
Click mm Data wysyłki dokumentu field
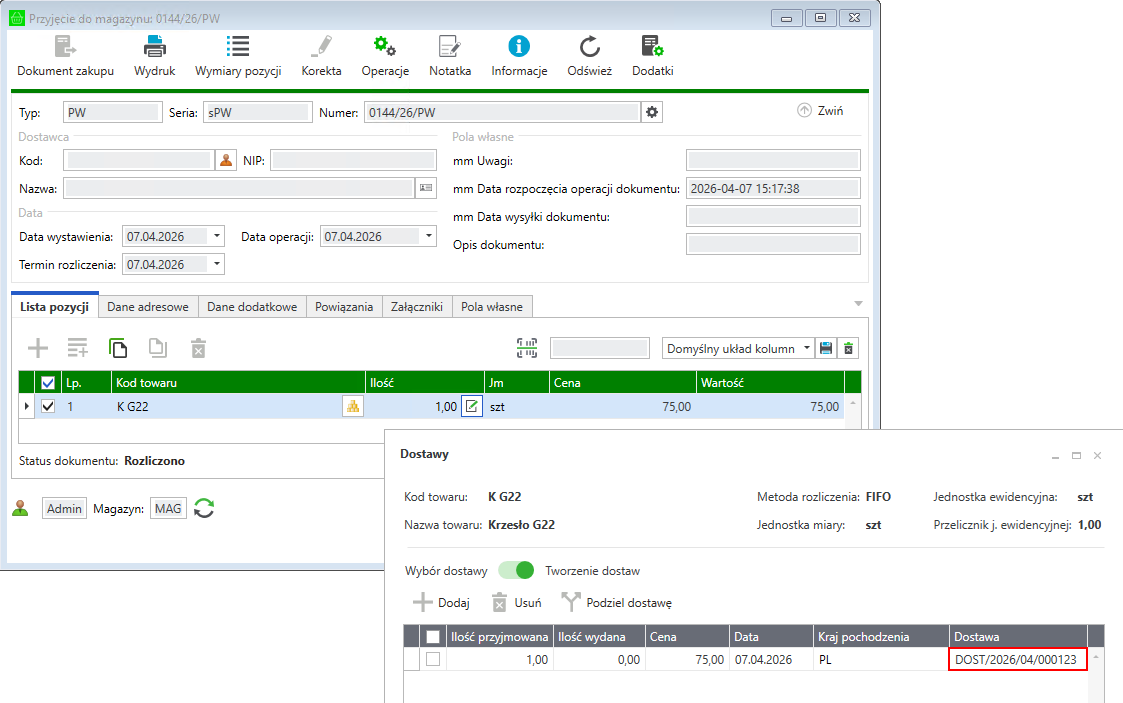click(773, 216)
